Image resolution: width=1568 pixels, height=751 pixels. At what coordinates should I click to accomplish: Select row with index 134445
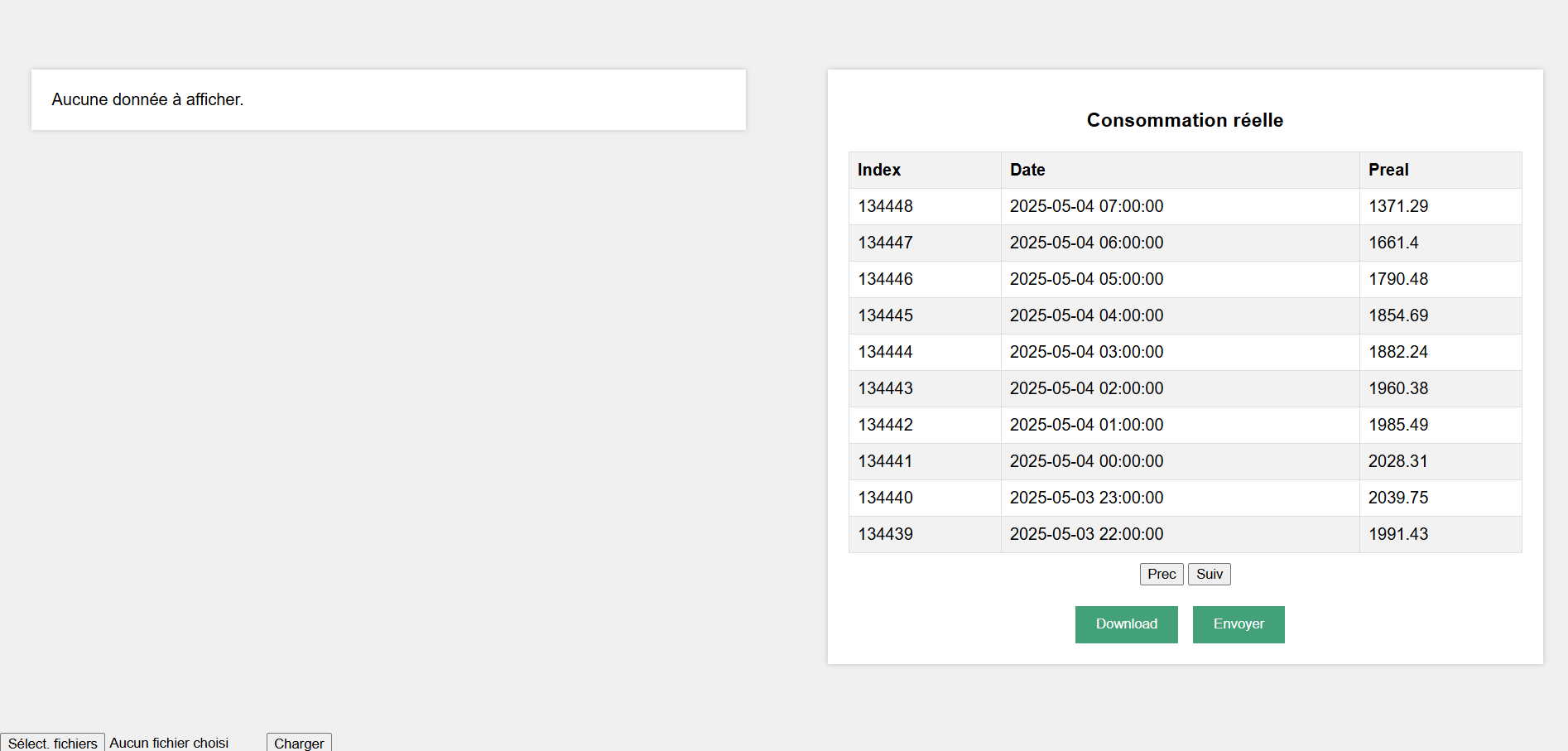(x=885, y=315)
